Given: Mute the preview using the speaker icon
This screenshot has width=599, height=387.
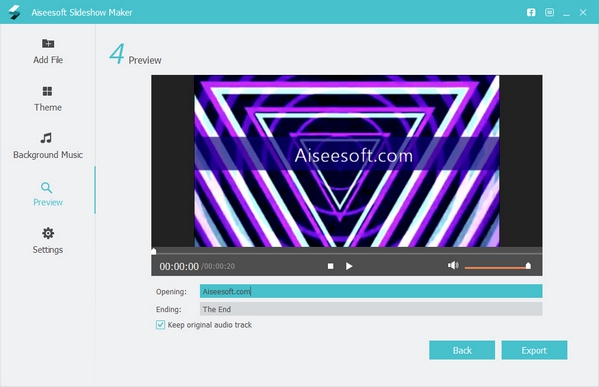Looking at the screenshot, I should 453,265.
